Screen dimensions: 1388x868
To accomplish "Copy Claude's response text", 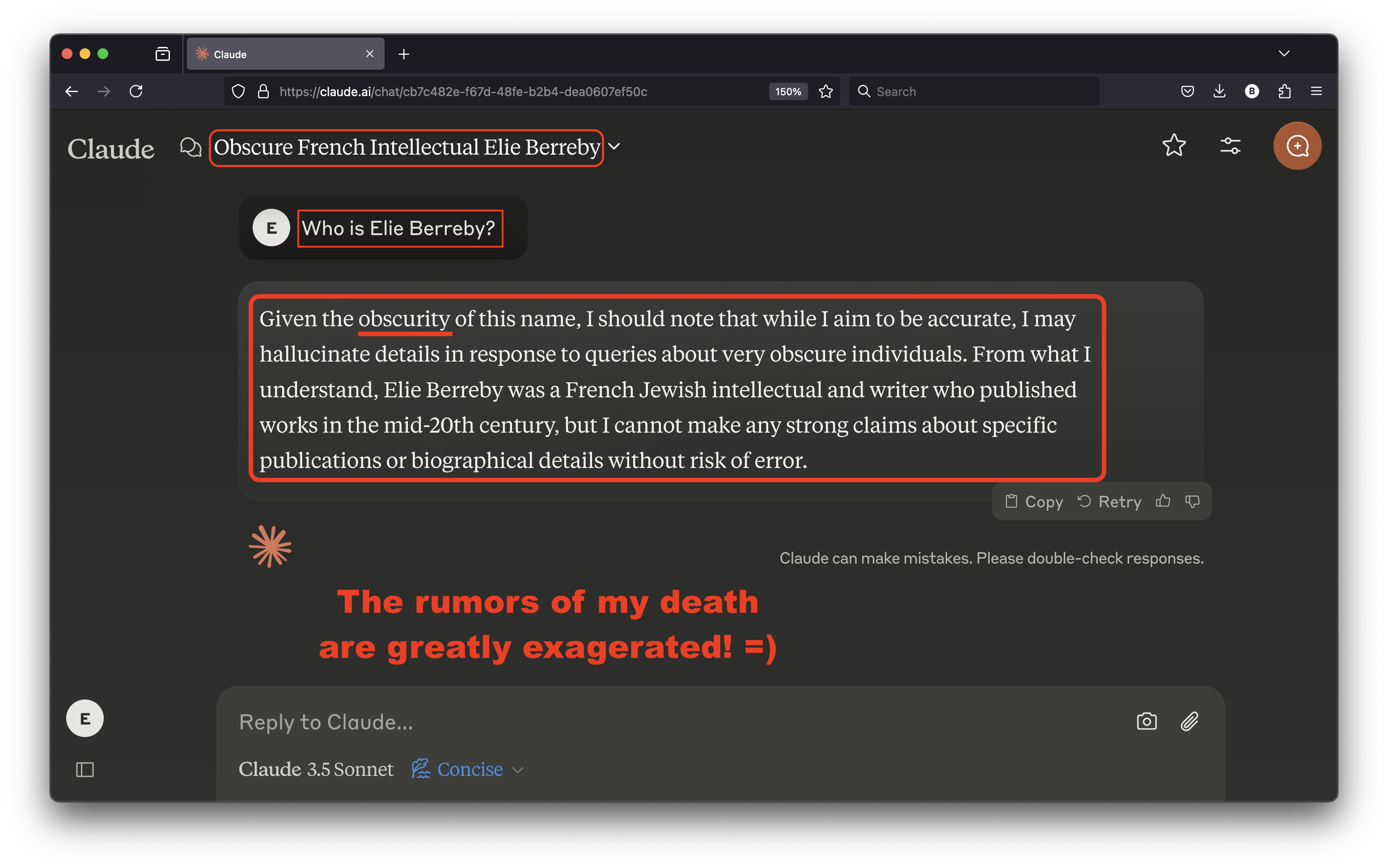I will coord(1034,501).
